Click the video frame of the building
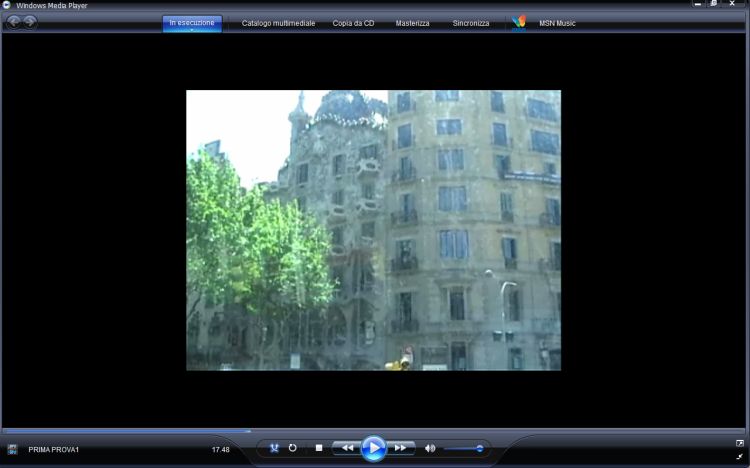 coord(373,230)
